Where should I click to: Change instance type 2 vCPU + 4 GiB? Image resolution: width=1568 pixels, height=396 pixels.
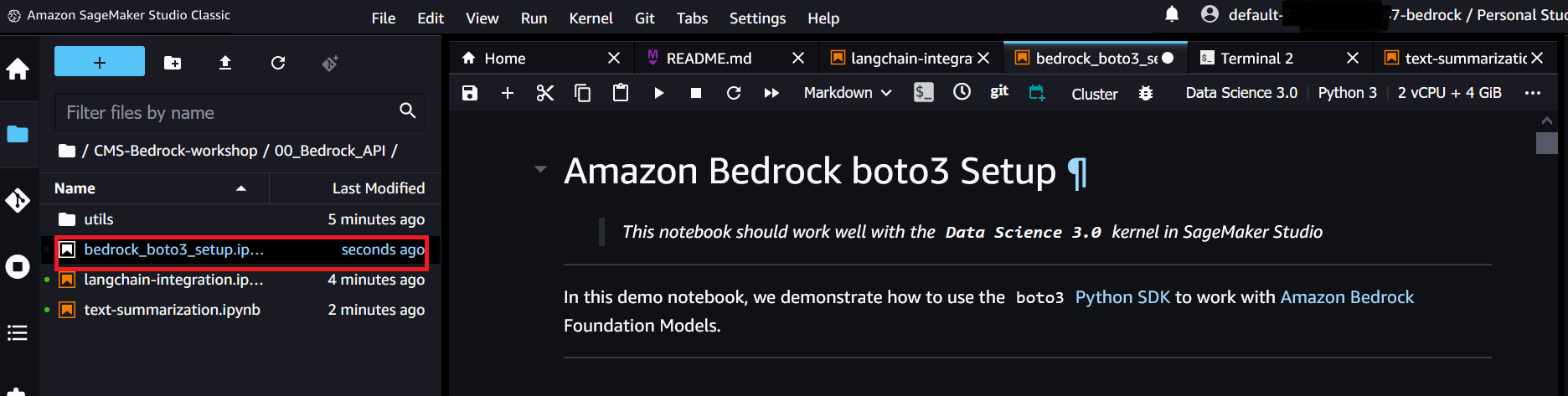1449,93
